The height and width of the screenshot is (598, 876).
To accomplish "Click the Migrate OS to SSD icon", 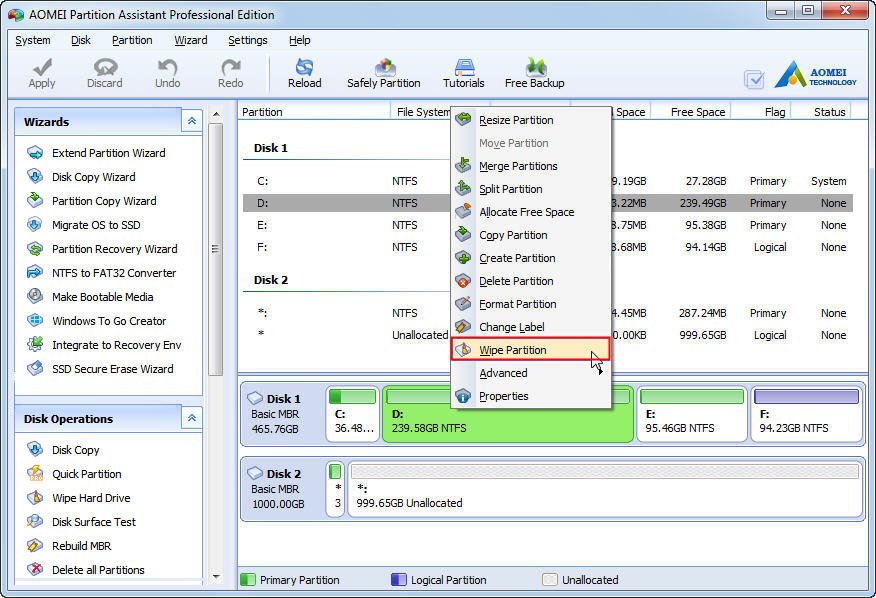I will [x=35, y=225].
